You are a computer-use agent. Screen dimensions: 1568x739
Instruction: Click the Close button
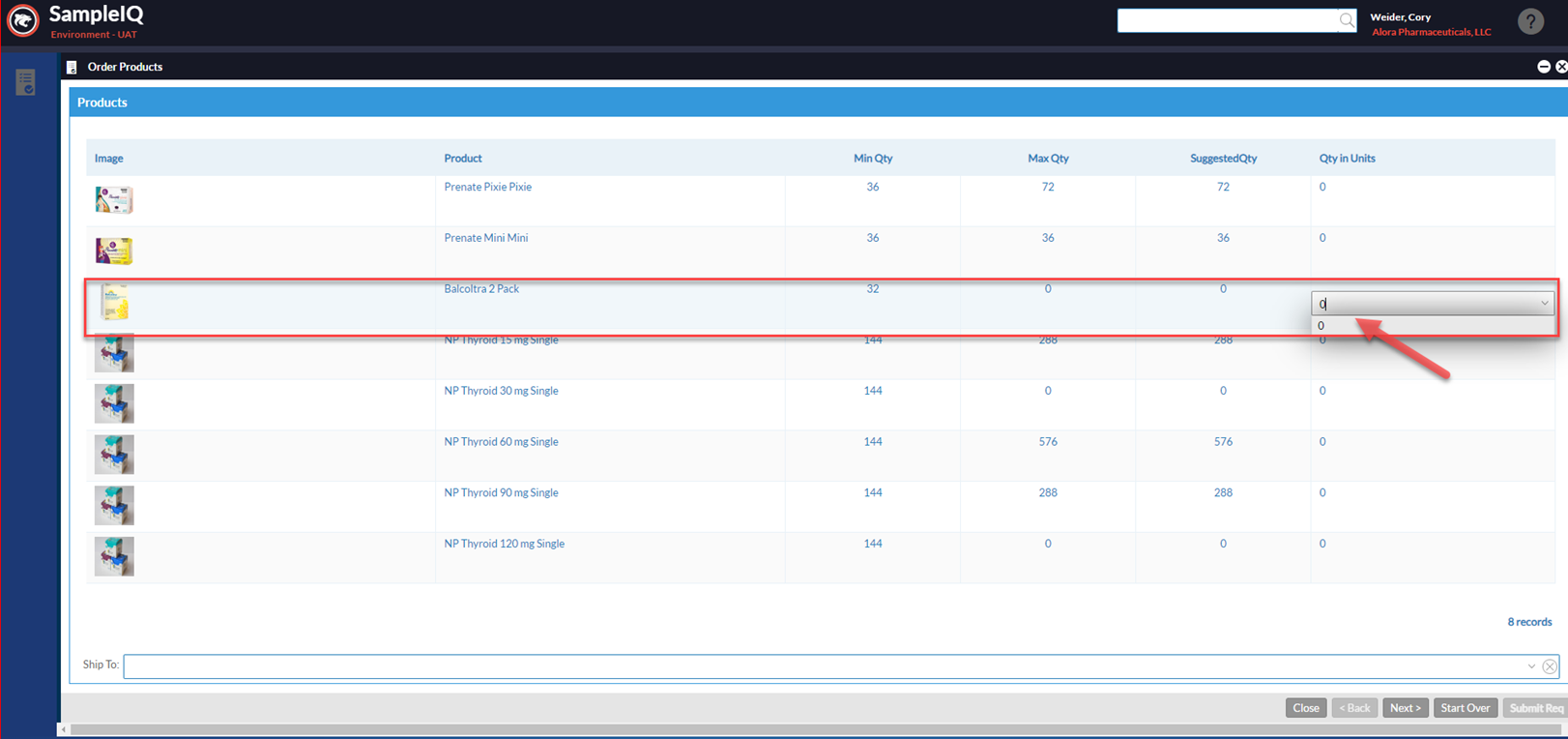(1306, 708)
